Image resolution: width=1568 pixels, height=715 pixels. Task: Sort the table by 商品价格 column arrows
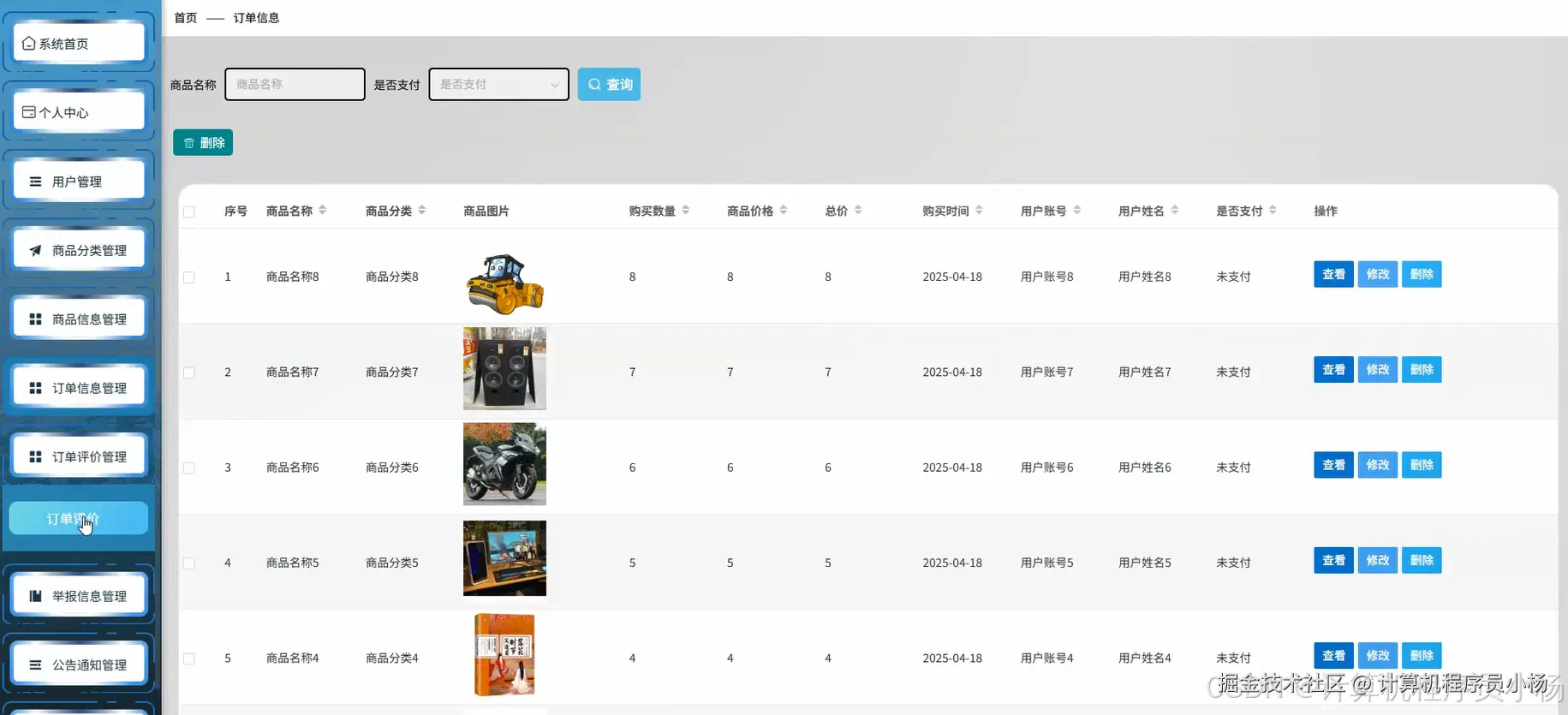tap(784, 210)
